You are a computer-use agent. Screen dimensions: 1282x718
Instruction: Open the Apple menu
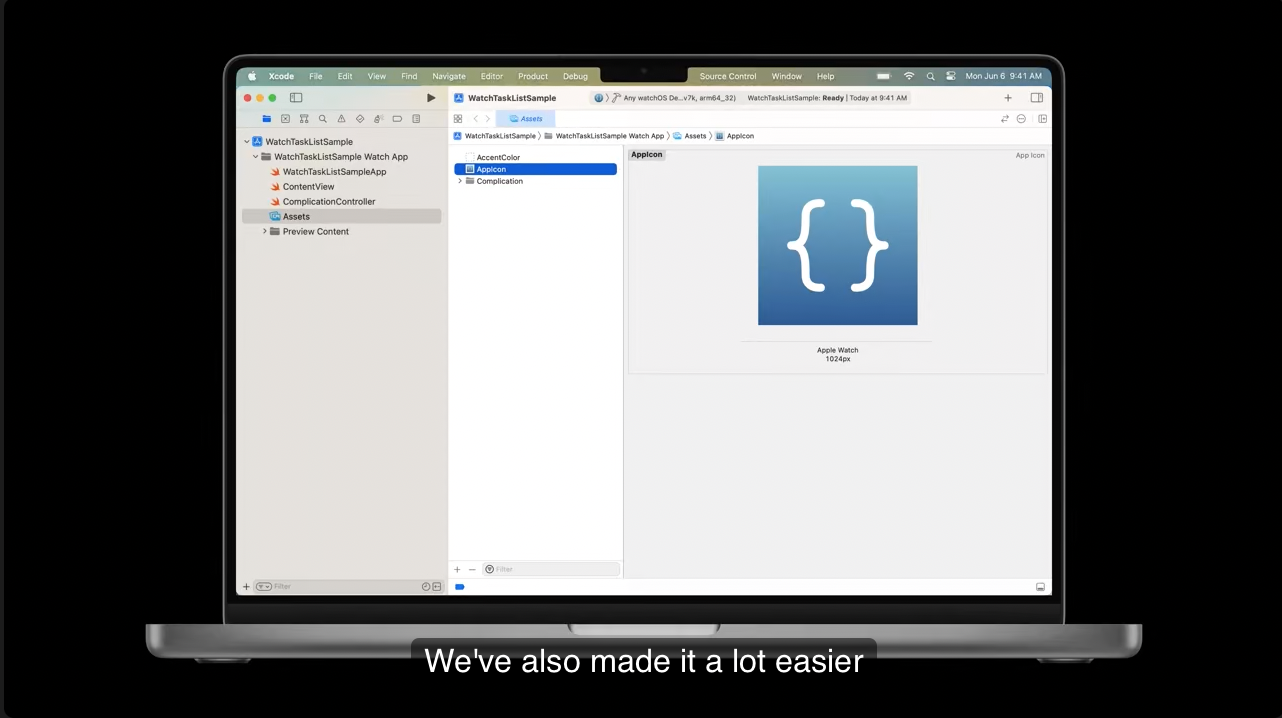click(x=252, y=76)
